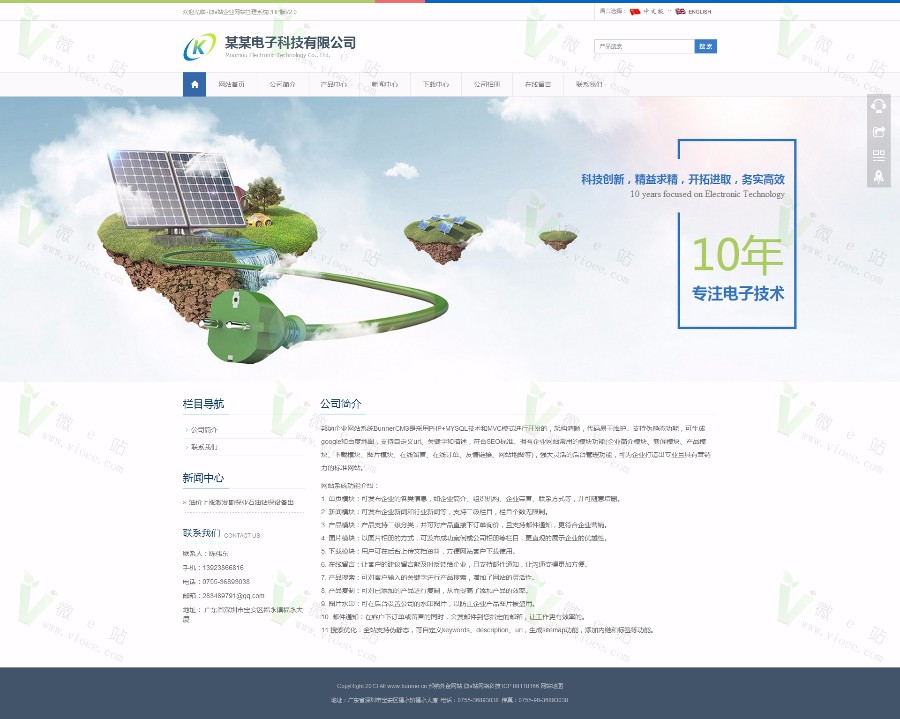Click the share icon in the right sidebar
Screen dimensions: 900x719
[x=879, y=131]
